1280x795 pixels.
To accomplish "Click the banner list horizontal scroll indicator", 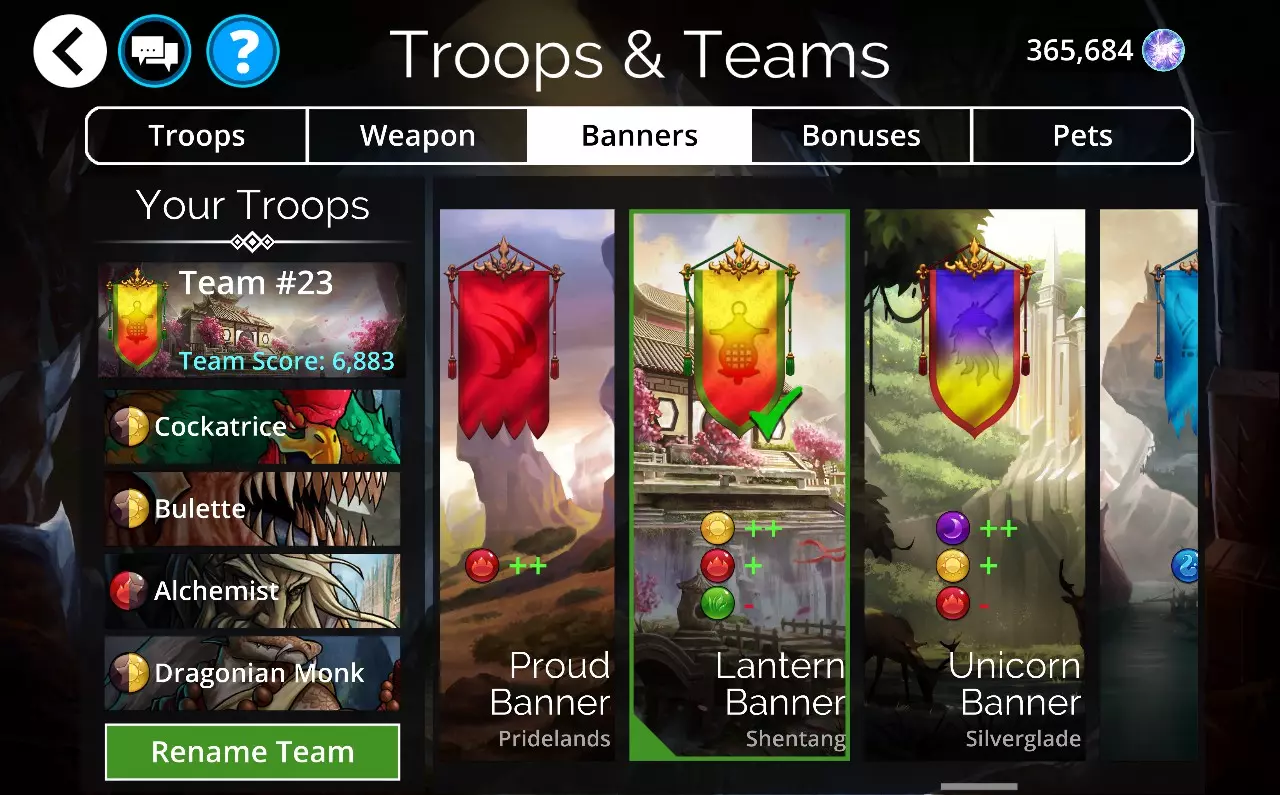I will pos(979,786).
